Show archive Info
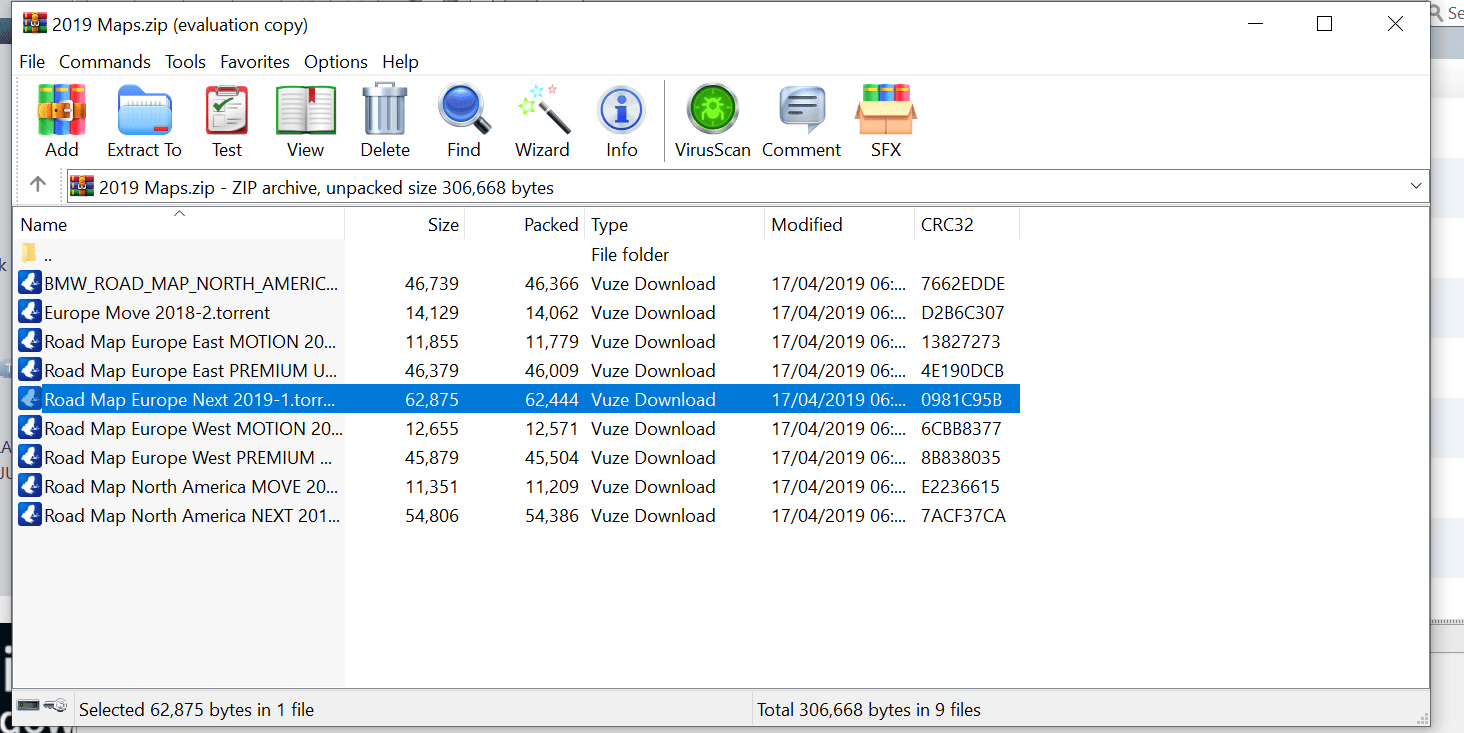This screenshot has width=1464, height=733. pos(621,110)
